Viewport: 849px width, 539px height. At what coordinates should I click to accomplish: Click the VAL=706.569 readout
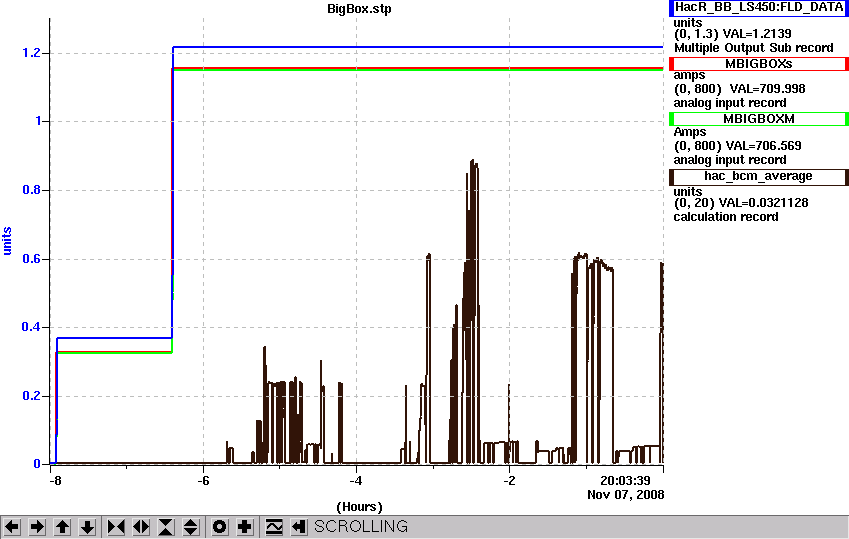click(x=763, y=146)
